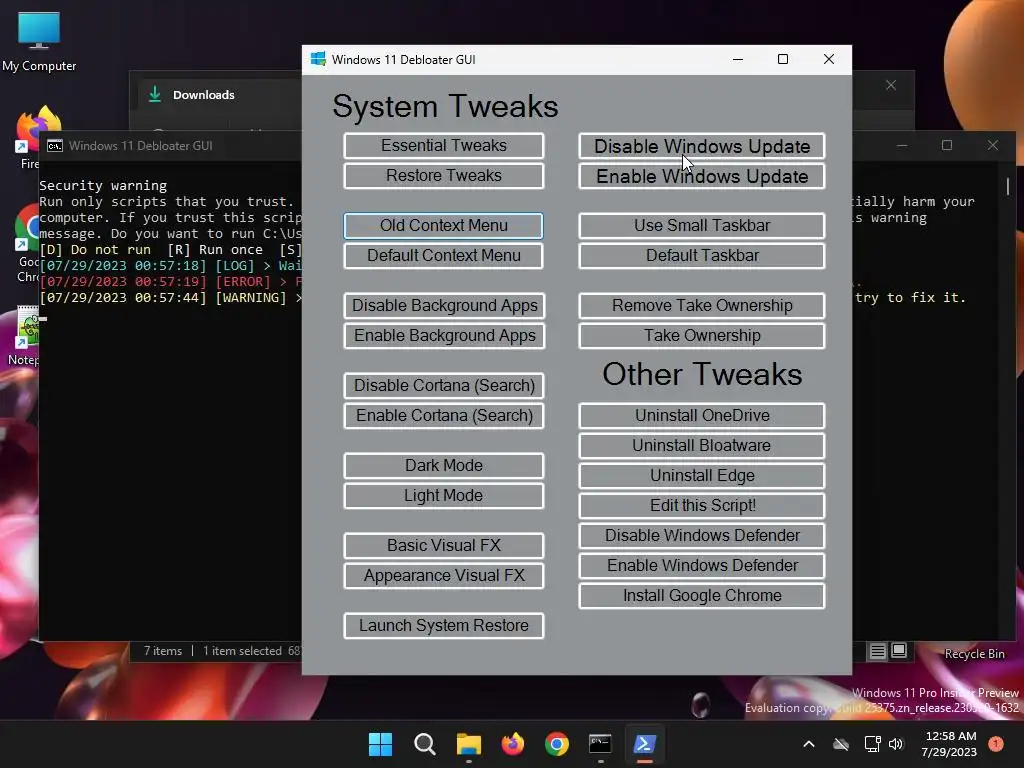Open taskbar Search

tap(424, 744)
